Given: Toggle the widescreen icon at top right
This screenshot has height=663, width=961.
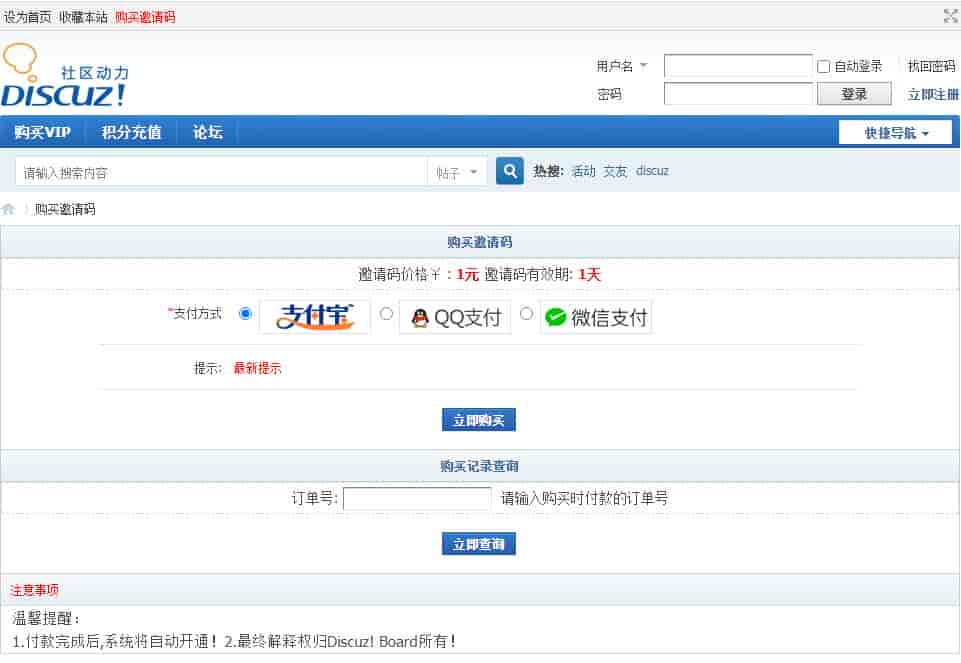Looking at the screenshot, I should pyautogui.click(x=950, y=15).
